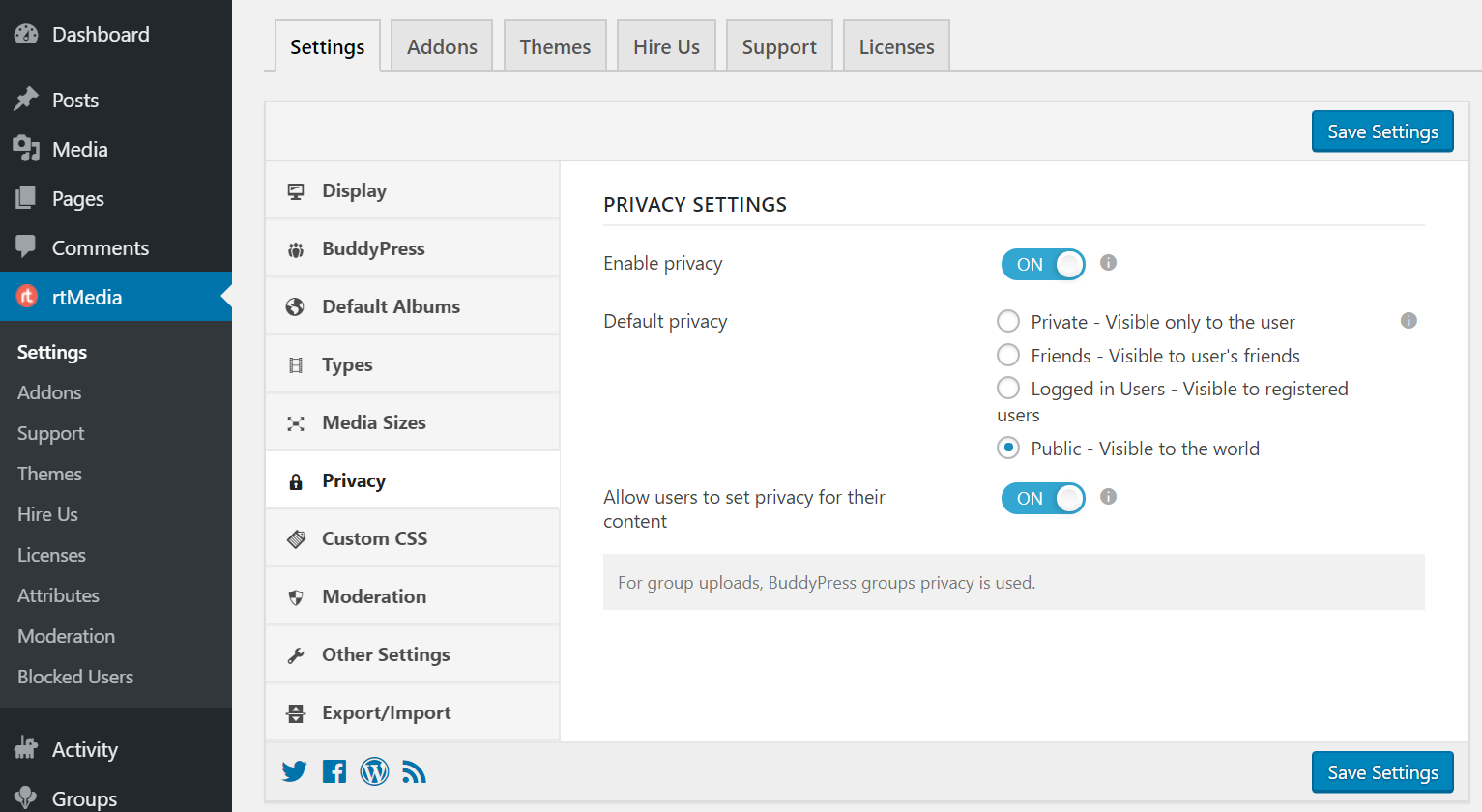This screenshot has width=1482, height=812.
Task: Open the Export/Import settings section
Action: (387, 712)
